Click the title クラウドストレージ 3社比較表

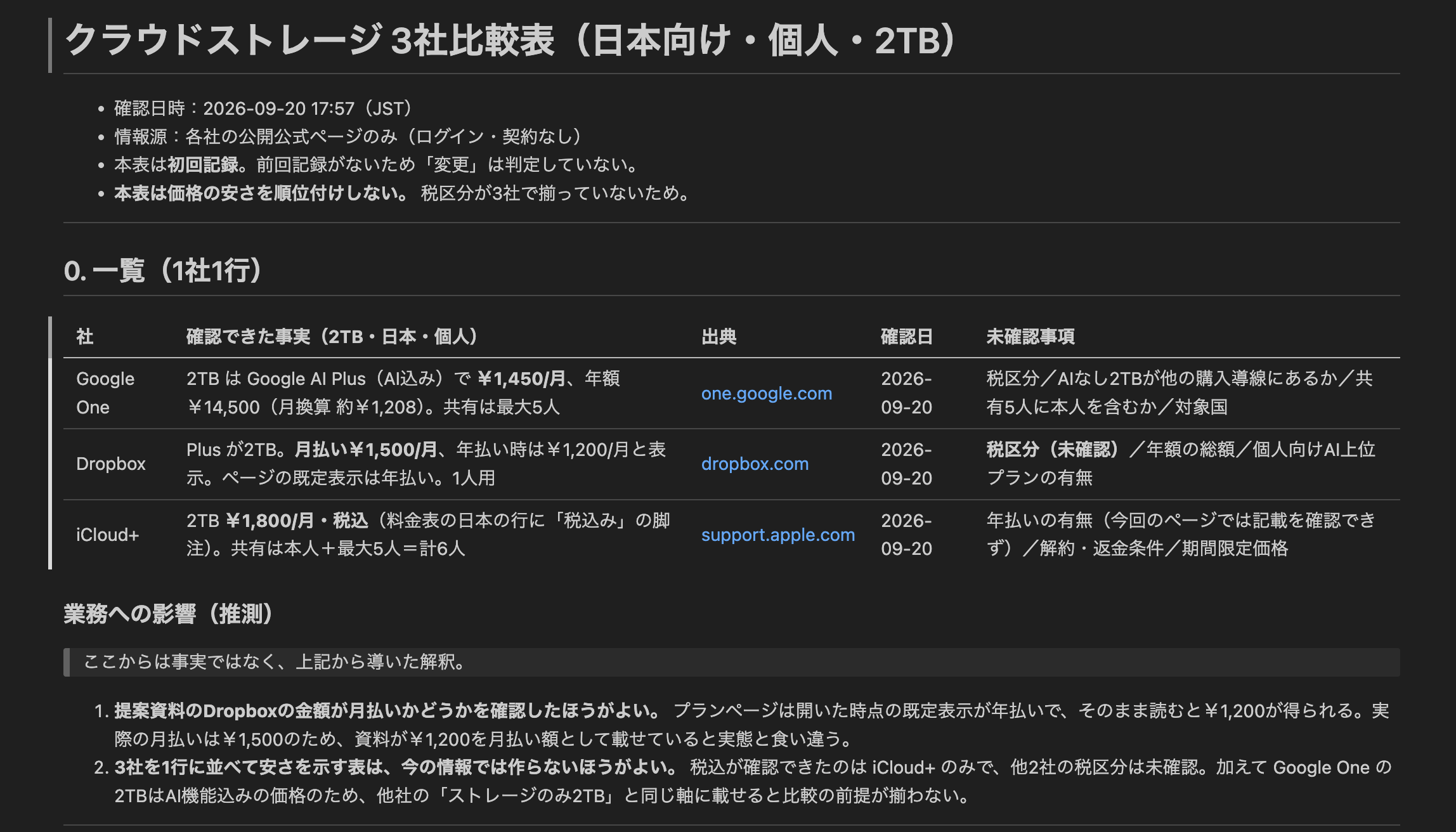[511, 41]
